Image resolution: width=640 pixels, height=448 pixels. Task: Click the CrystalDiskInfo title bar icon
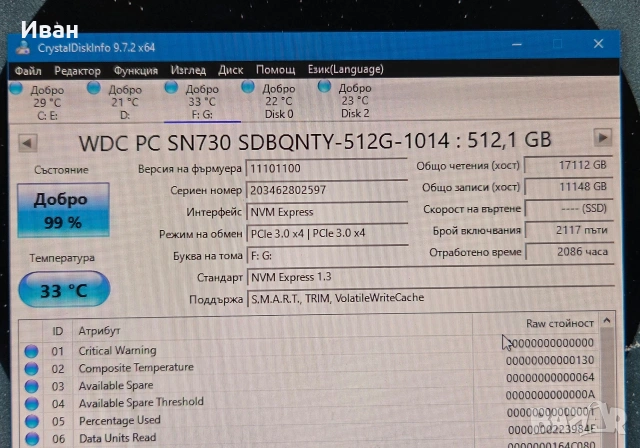pyautogui.click(x=23, y=48)
